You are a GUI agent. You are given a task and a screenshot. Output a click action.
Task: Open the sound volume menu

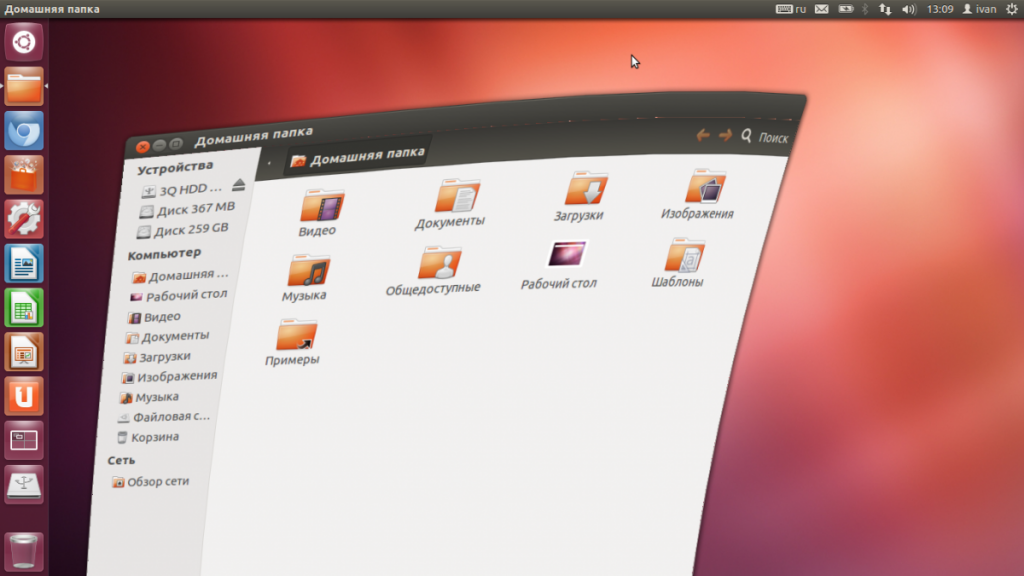908,9
